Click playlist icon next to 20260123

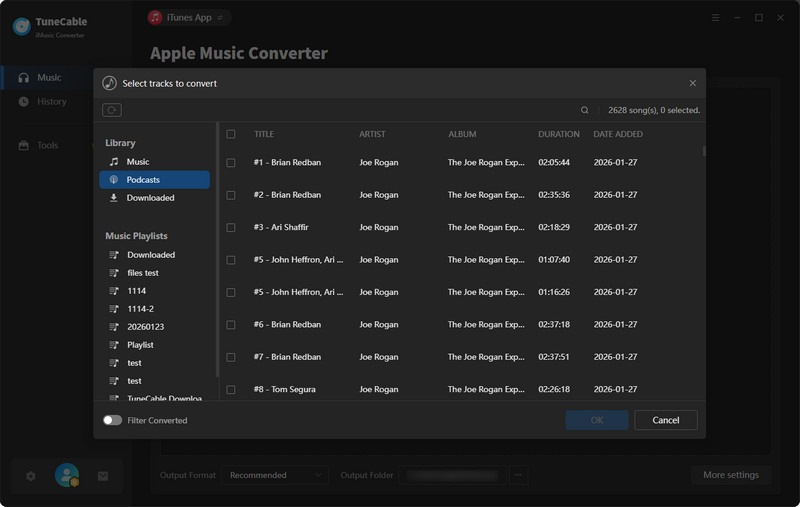(x=114, y=327)
